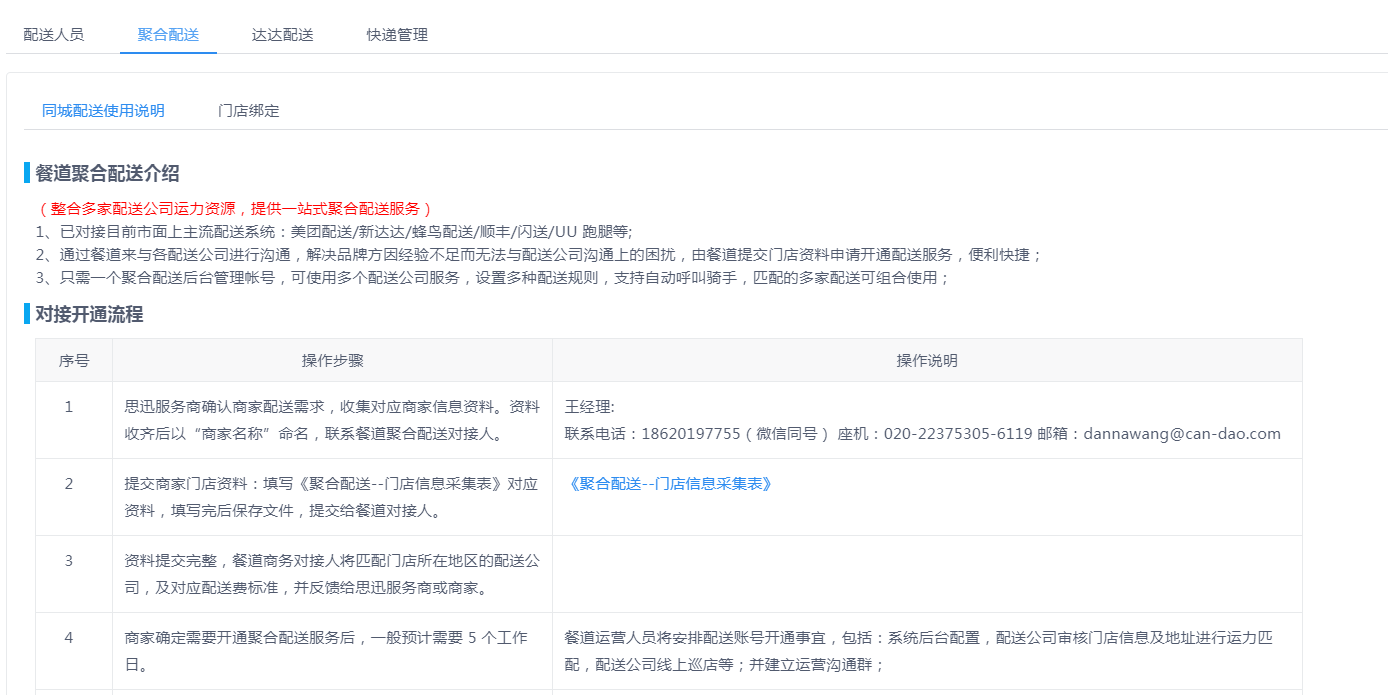Image resolution: width=1388 pixels, height=695 pixels.
Task: Click the 操作说明 column header
Action: (927, 361)
